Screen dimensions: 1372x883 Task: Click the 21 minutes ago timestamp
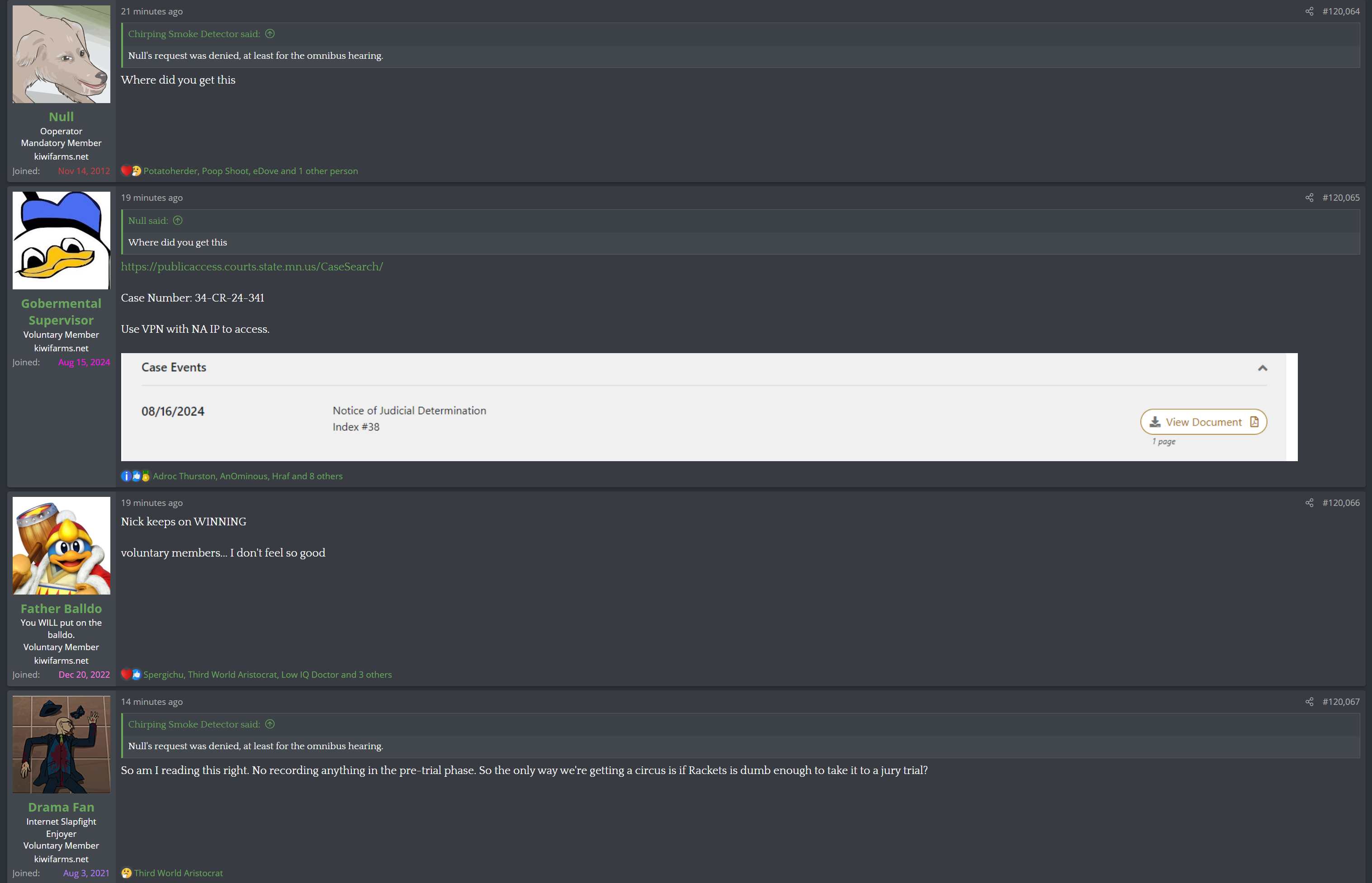pos(152,11)
